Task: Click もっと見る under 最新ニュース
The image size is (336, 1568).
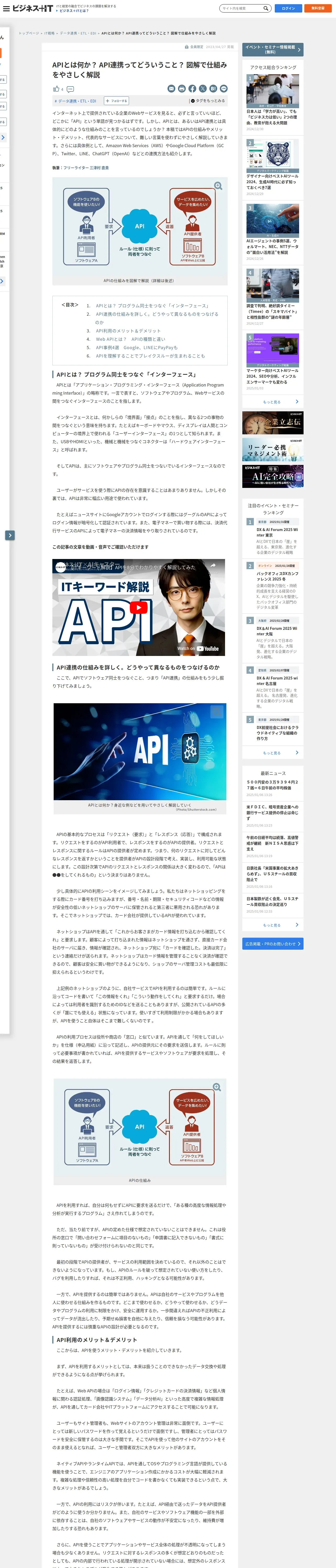Action: click(x=273, y=925)
